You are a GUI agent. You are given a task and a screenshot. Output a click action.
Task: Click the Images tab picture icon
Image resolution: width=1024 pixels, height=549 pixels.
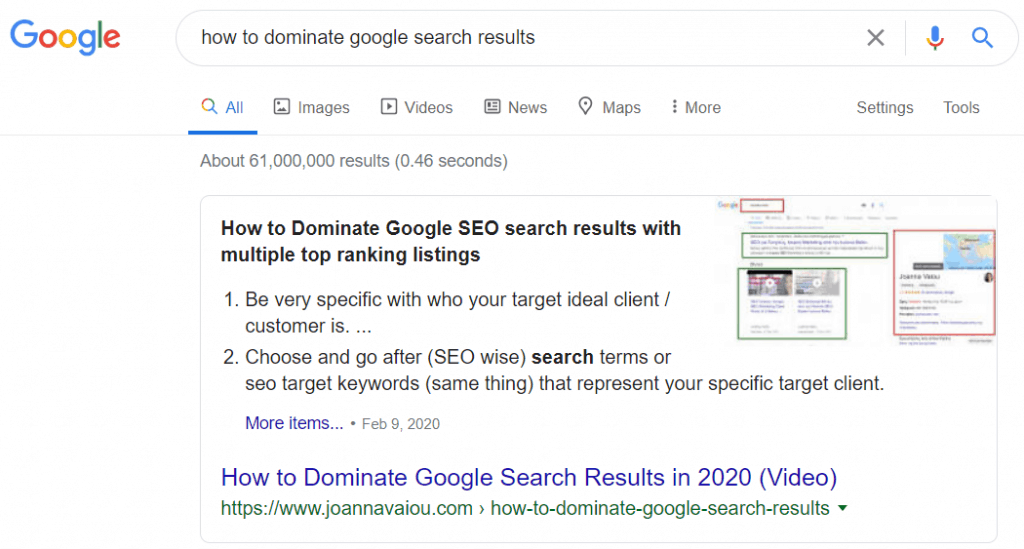click(x=281, y=106)
